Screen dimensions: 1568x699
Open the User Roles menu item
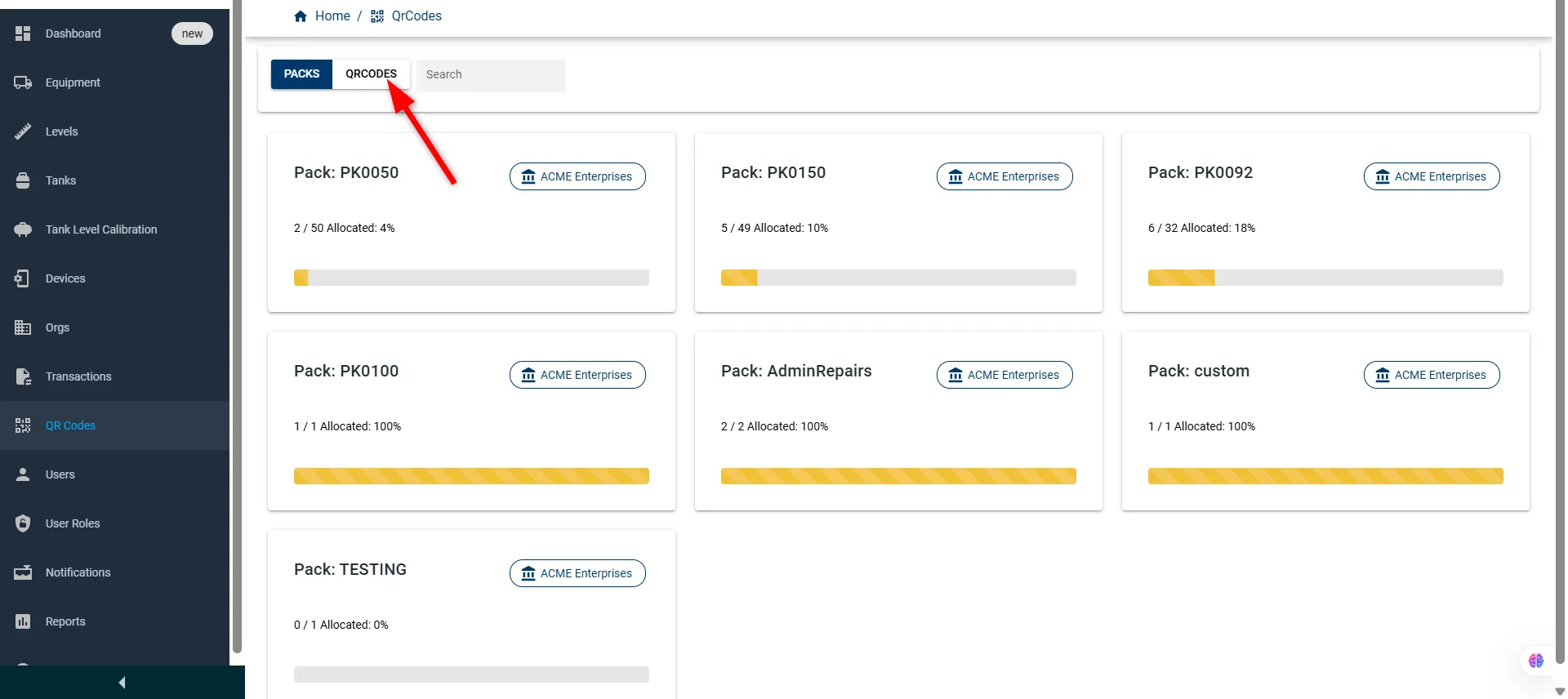(x=114, y=523)
